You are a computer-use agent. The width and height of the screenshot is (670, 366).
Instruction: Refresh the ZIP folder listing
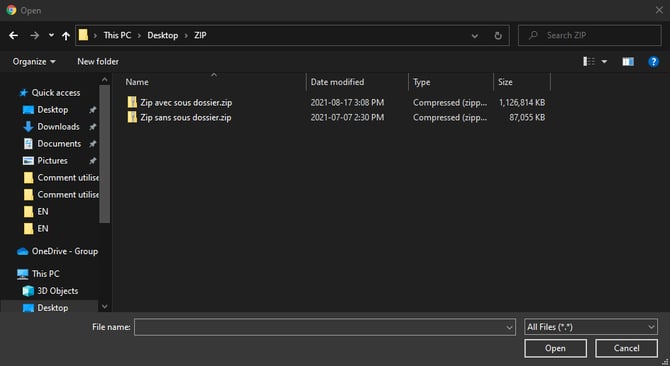498,36
